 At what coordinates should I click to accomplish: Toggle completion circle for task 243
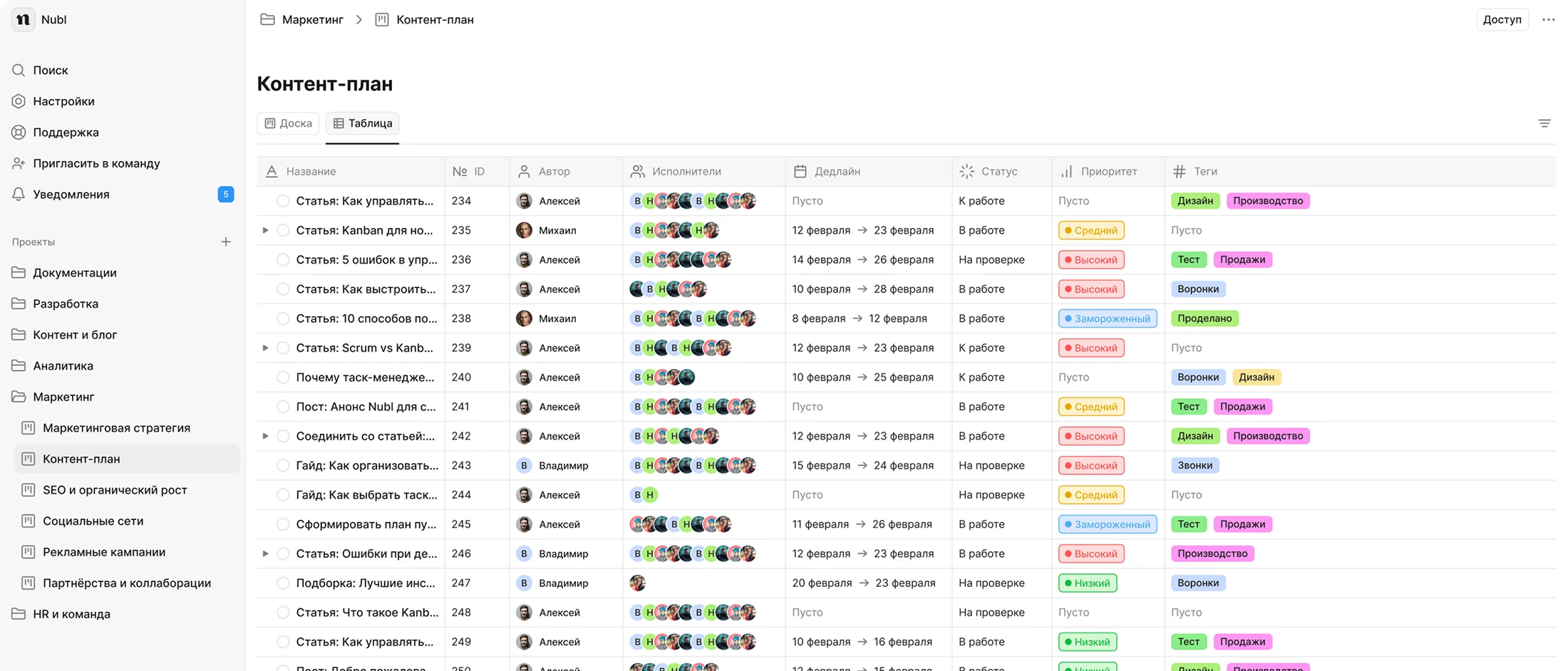pos(283,466)
